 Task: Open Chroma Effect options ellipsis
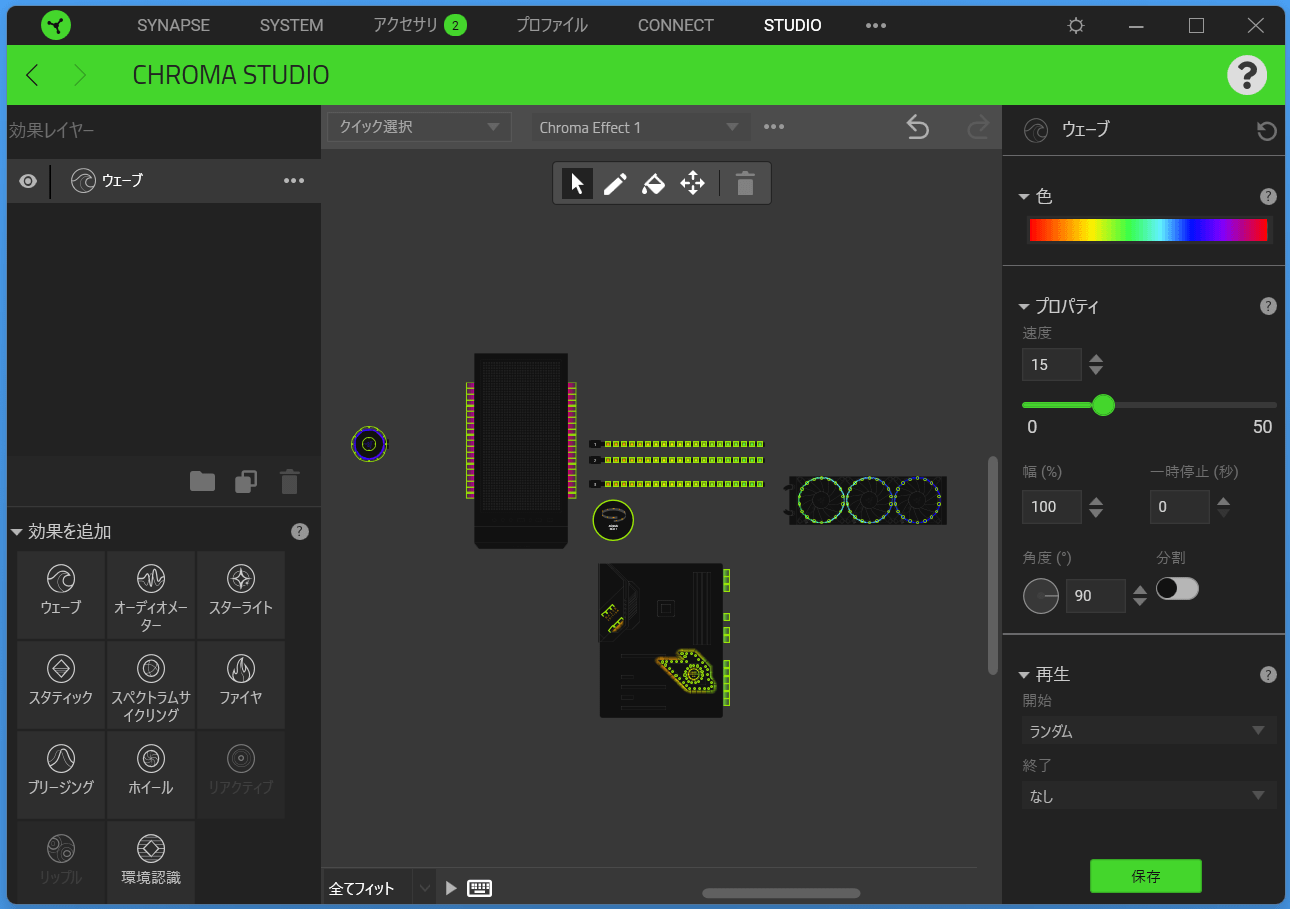pyautogui.click(x=774, y=127)
